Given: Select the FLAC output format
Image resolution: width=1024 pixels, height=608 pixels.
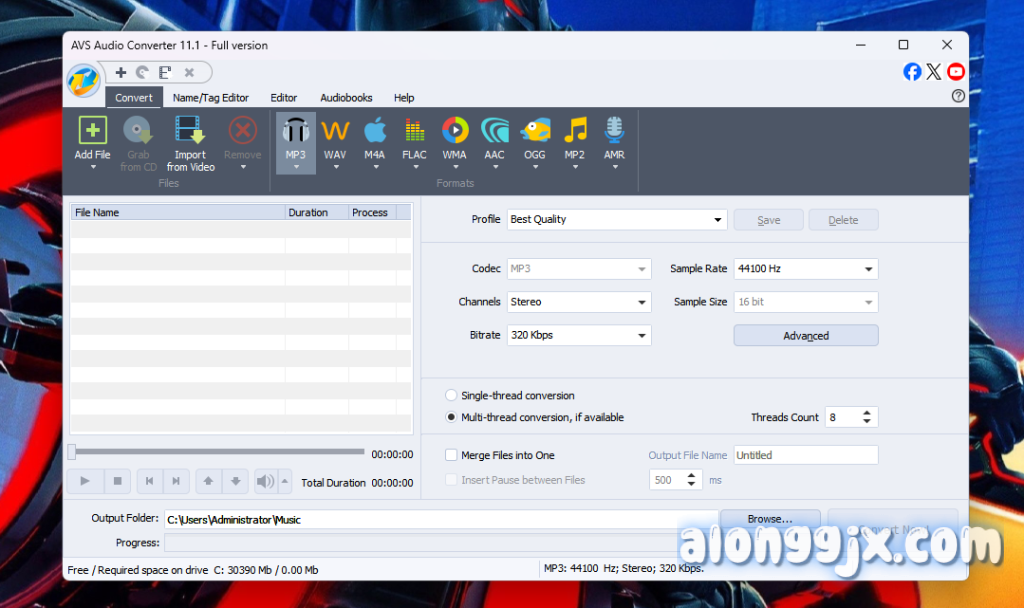Looking at the screenshot, I should point(414,131).
